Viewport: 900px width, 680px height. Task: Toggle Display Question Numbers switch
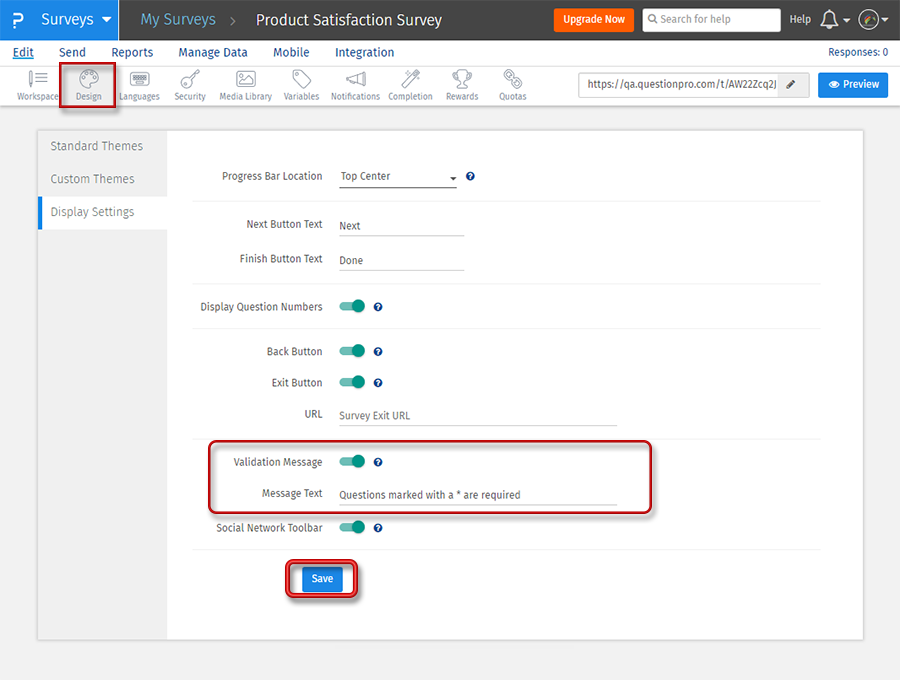pyautogui.click(x=352, y=307)
